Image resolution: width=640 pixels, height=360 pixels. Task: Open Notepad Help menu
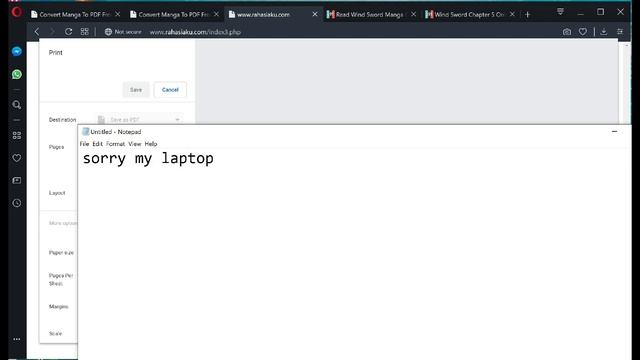coord(151,144)
